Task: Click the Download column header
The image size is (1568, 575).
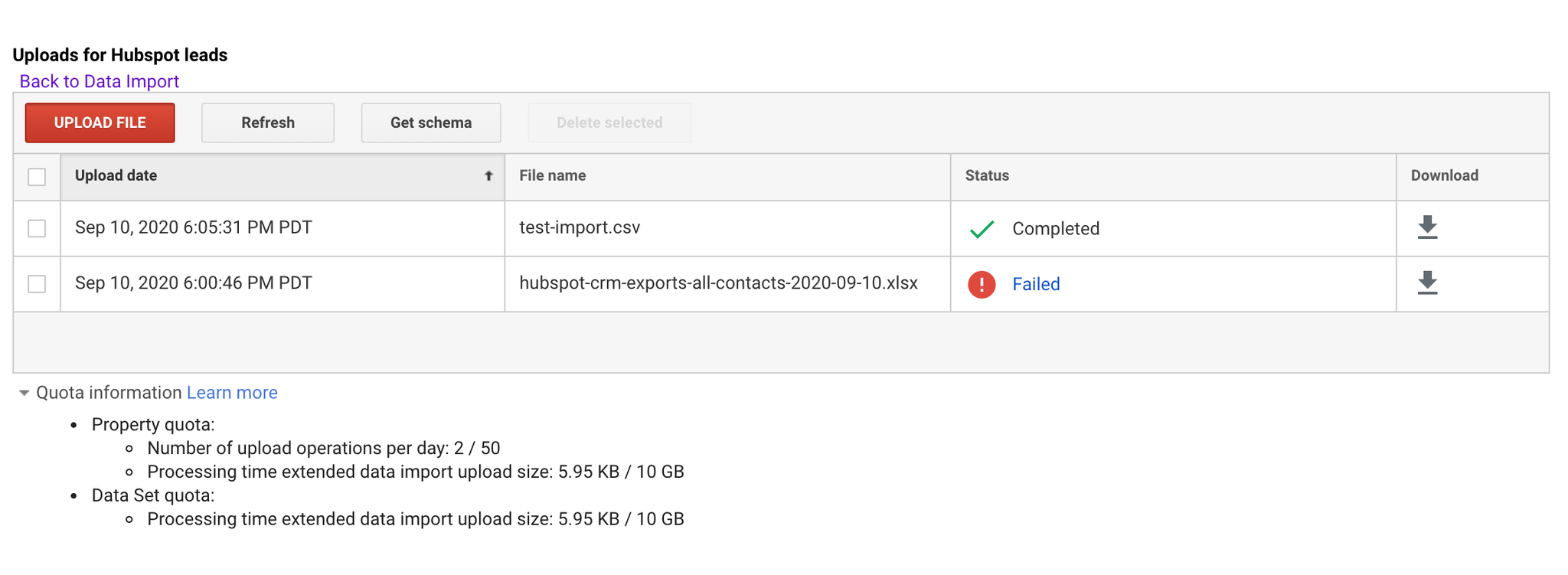Action: point(1444,176)
